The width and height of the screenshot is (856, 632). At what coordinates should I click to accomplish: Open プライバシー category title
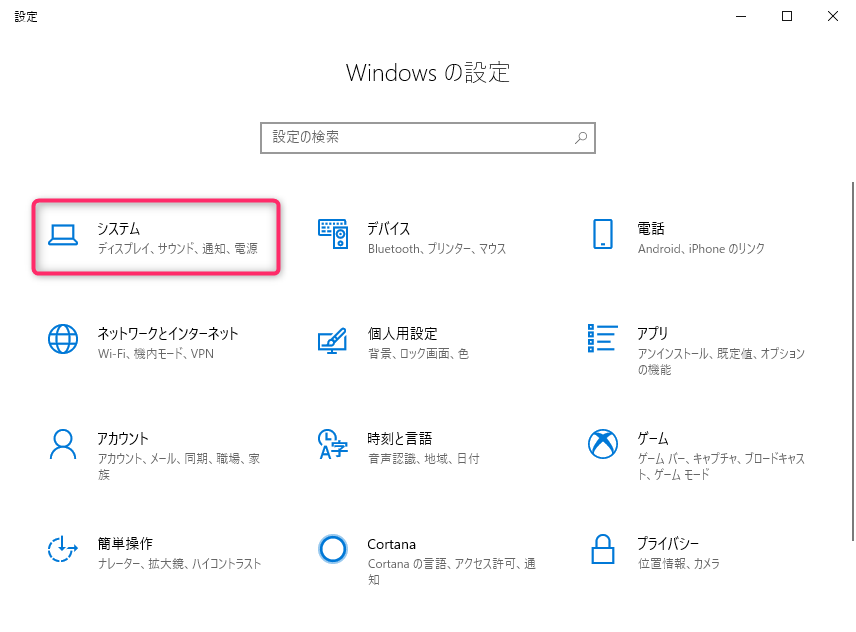tap(668, 544)
